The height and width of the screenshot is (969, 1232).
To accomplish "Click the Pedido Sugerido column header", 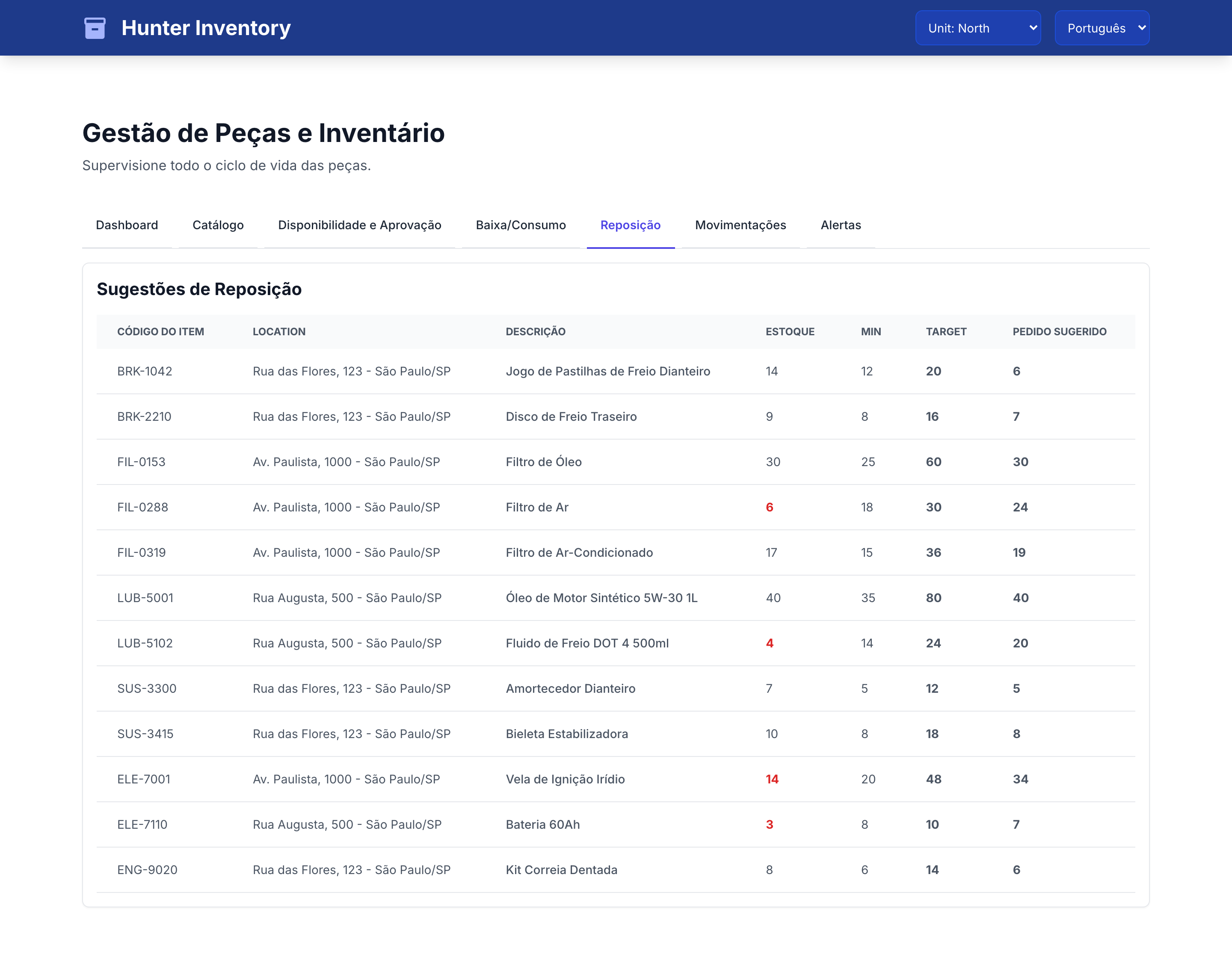I will [1060, 331].
